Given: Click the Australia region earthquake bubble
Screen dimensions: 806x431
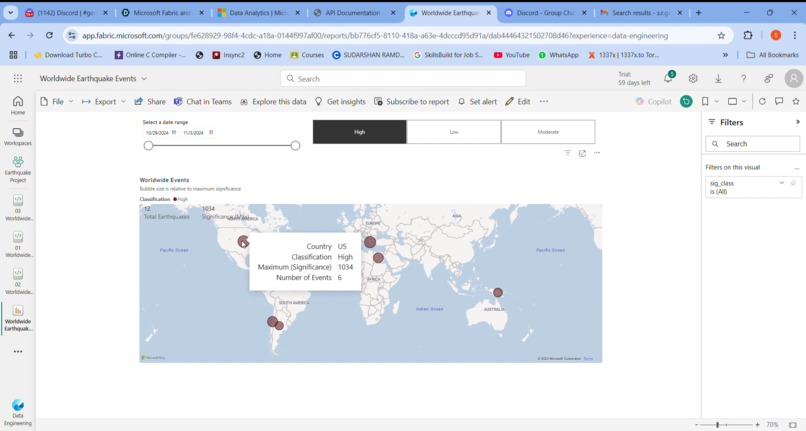Looking at the screenshot, I should (498, 293).
